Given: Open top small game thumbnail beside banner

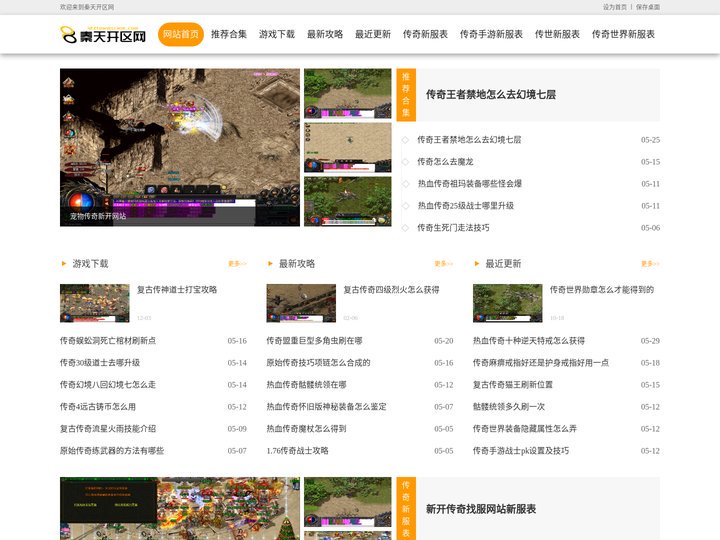Looking at the screenshot, I should pos(348,94).
